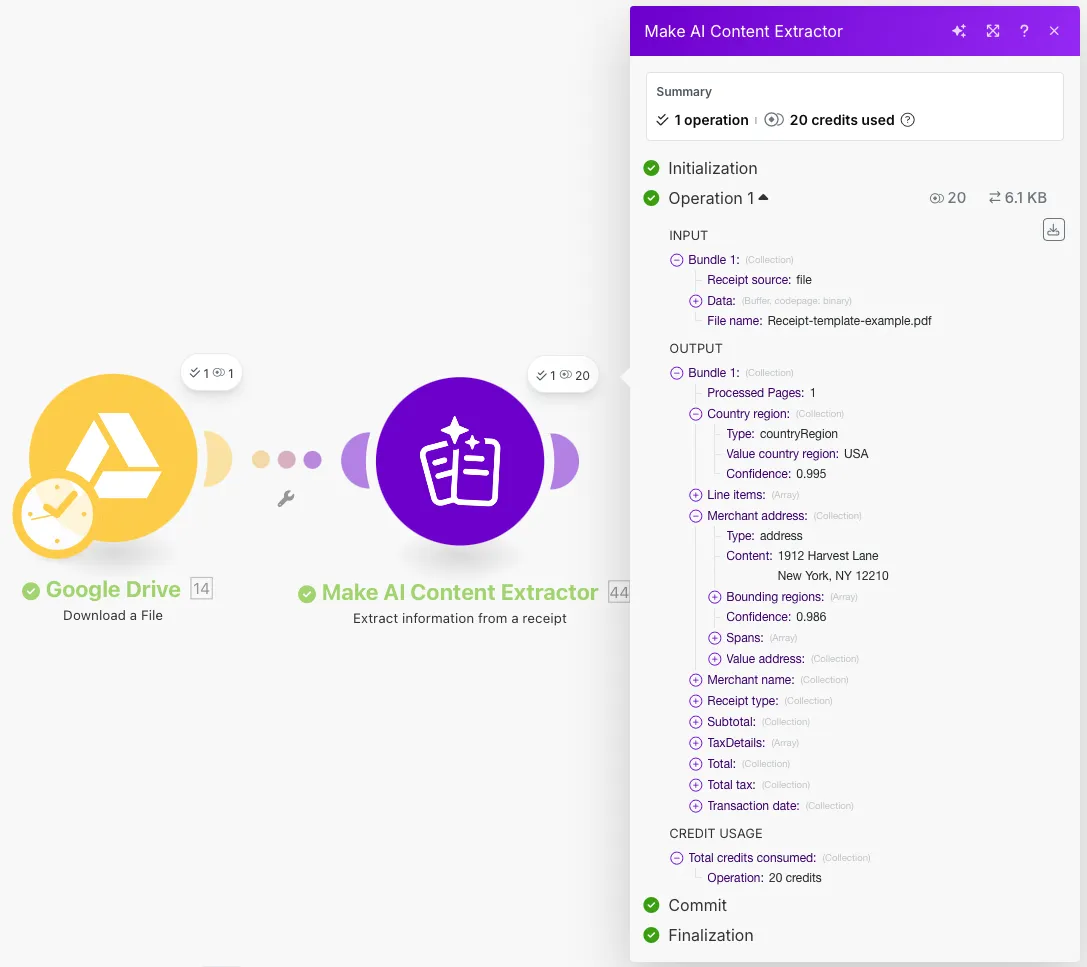The image size is (1087, 967).
Task: Select the Receipt source: file row
Action: [759, 280]
